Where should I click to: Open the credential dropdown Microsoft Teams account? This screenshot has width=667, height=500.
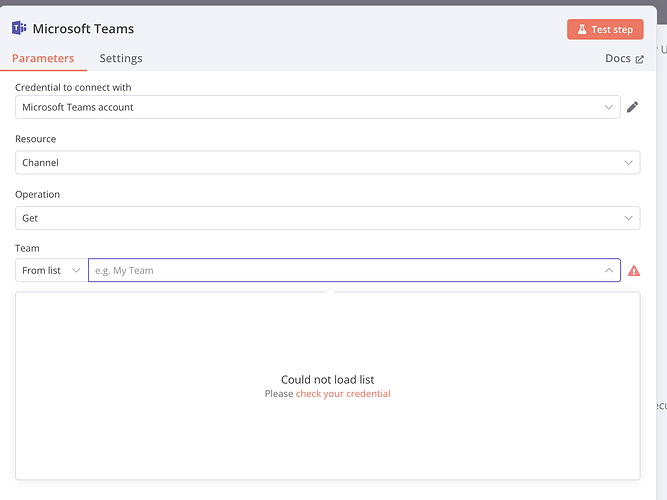(x=318, y=107)
